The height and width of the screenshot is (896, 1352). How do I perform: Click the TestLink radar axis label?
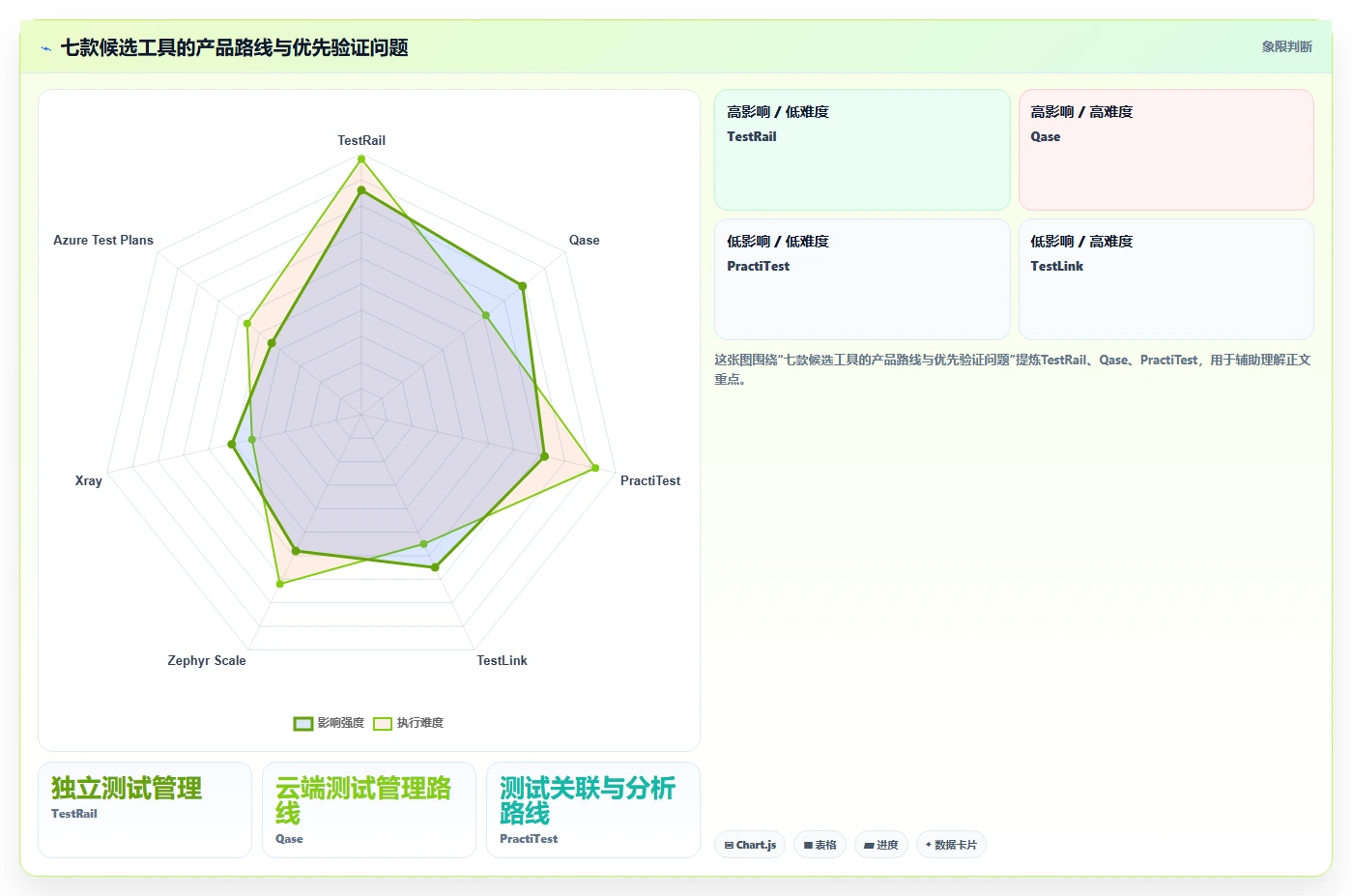[502, 660]
